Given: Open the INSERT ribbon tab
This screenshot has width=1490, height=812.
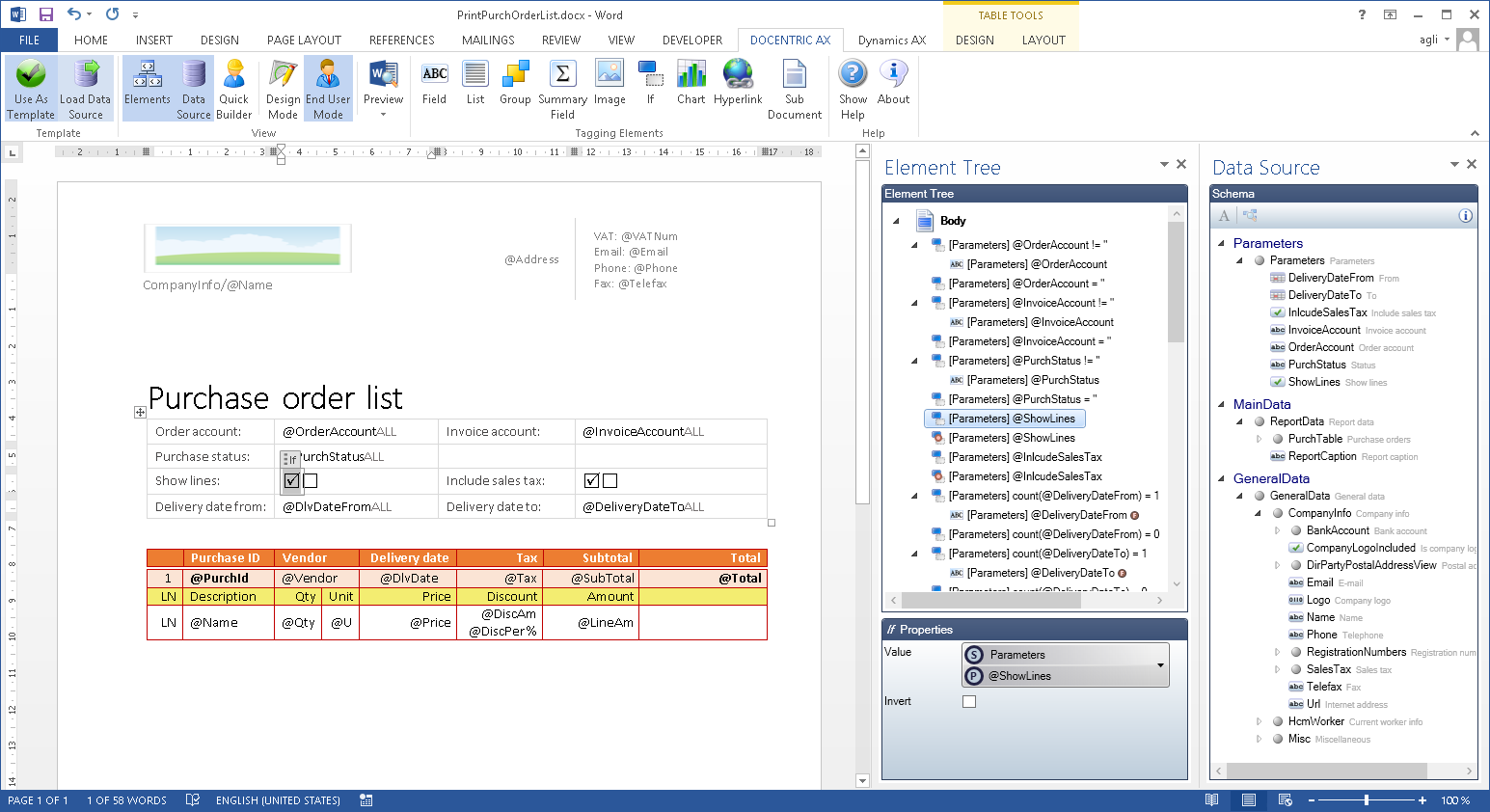Looking at the screenshot, I should pyautogui.click(x=154, y=41).
